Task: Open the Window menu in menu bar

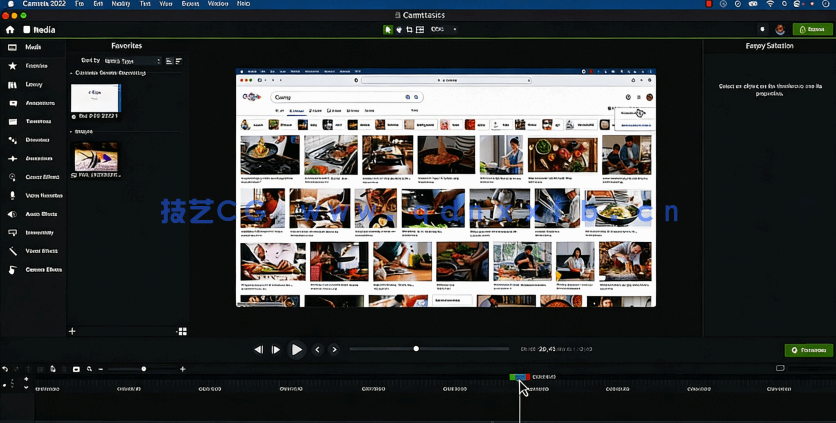Action: tap(217, 4)
